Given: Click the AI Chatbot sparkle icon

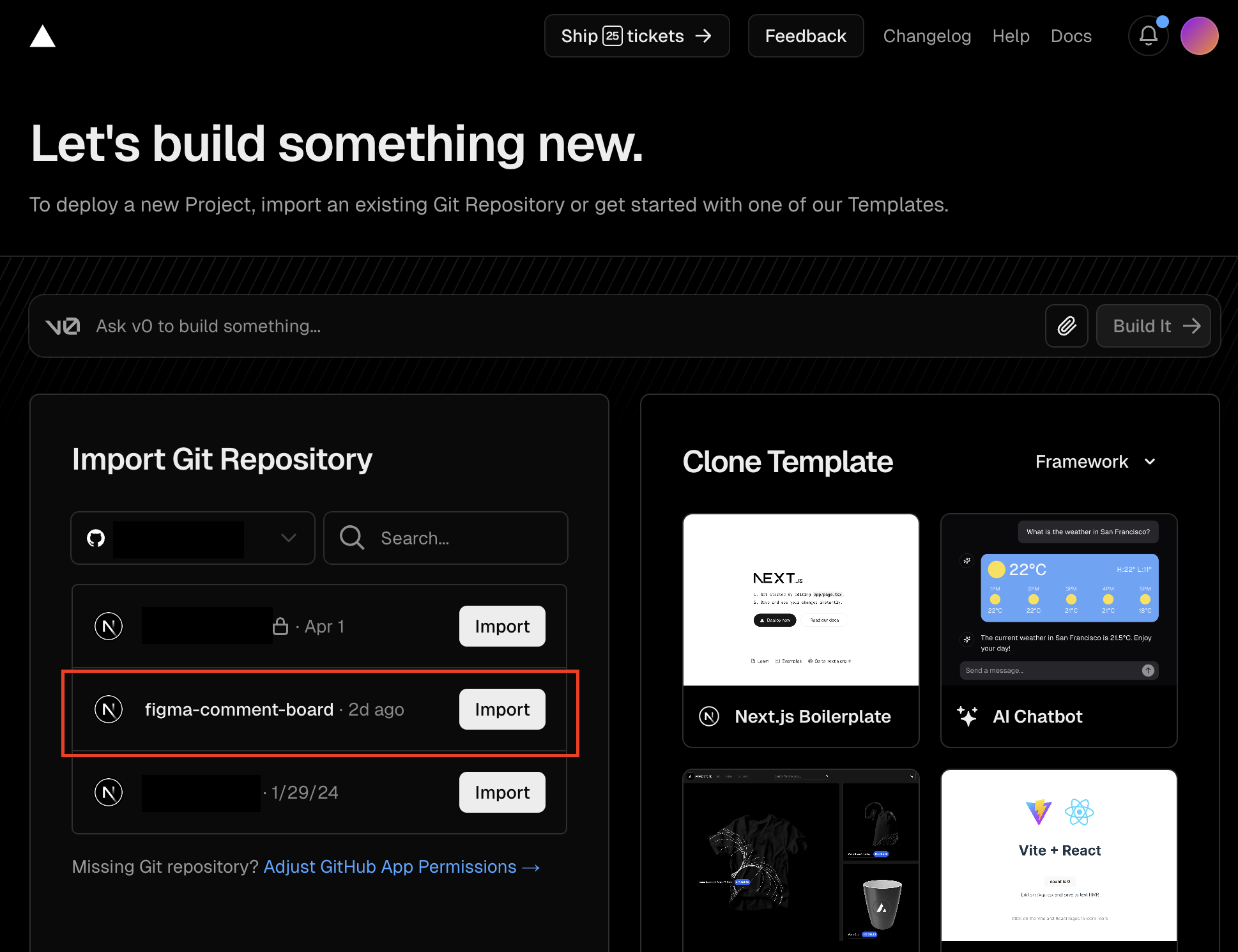Looking at the screenshot, I should pyautogui.click(x=967, y=716).
